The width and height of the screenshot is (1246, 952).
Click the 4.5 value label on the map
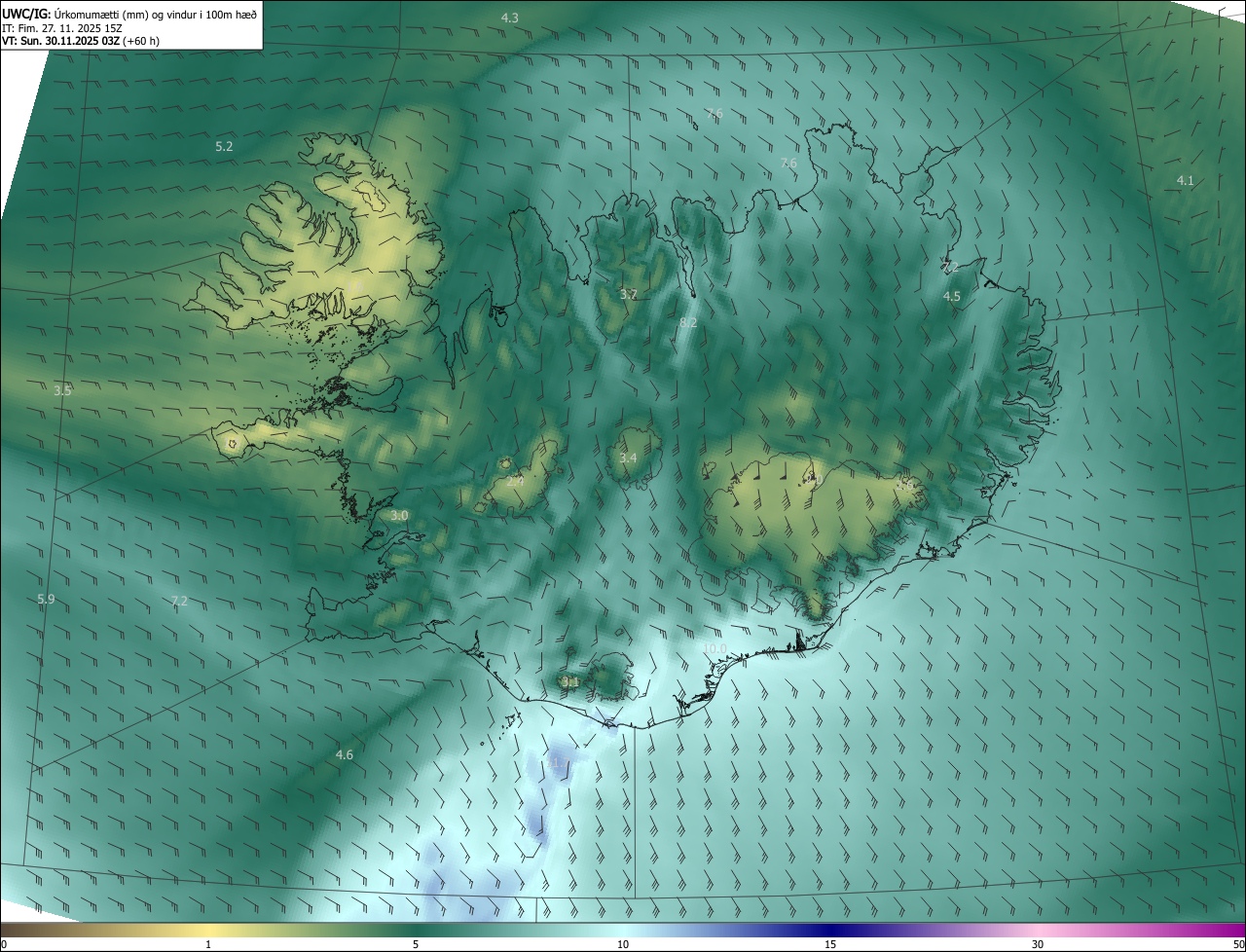click(x=952, y=296)
